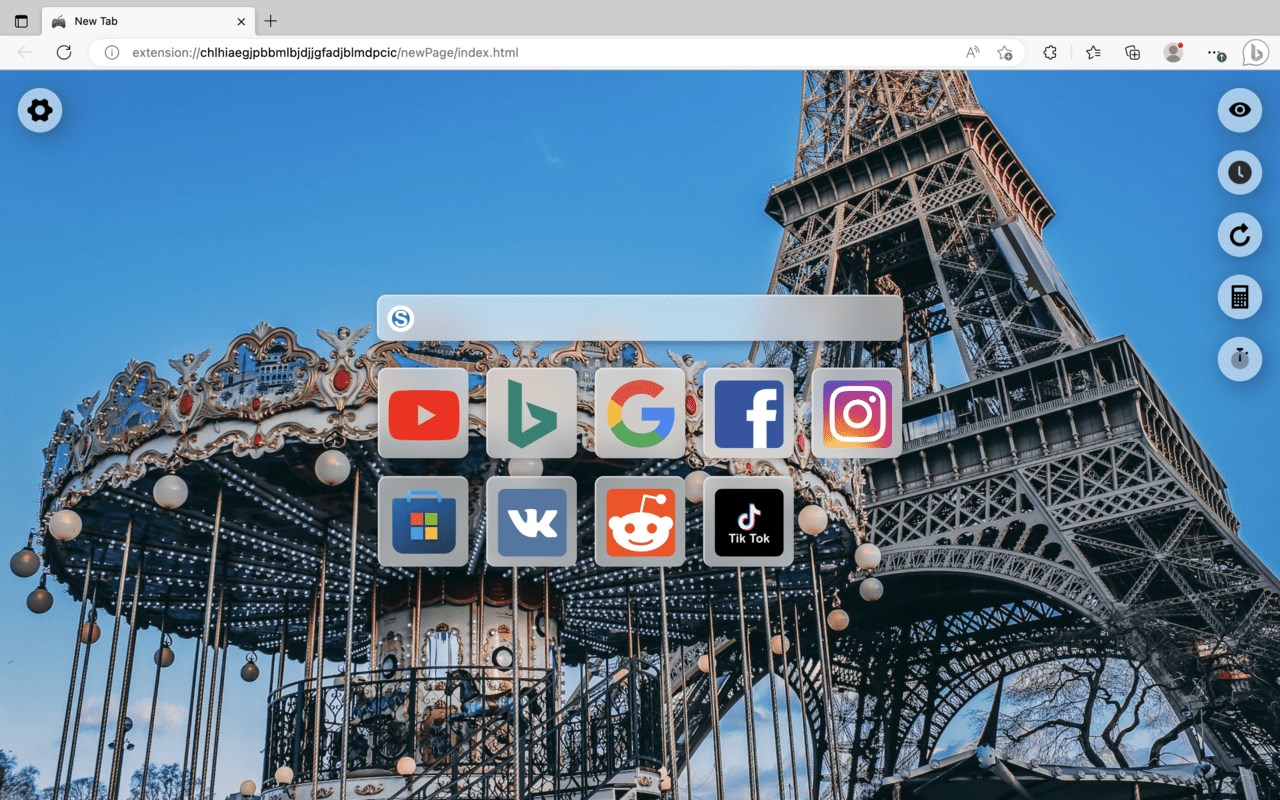1280x800 pixels.
Task: Open the Favorites list
Action: coord(1093,52)
